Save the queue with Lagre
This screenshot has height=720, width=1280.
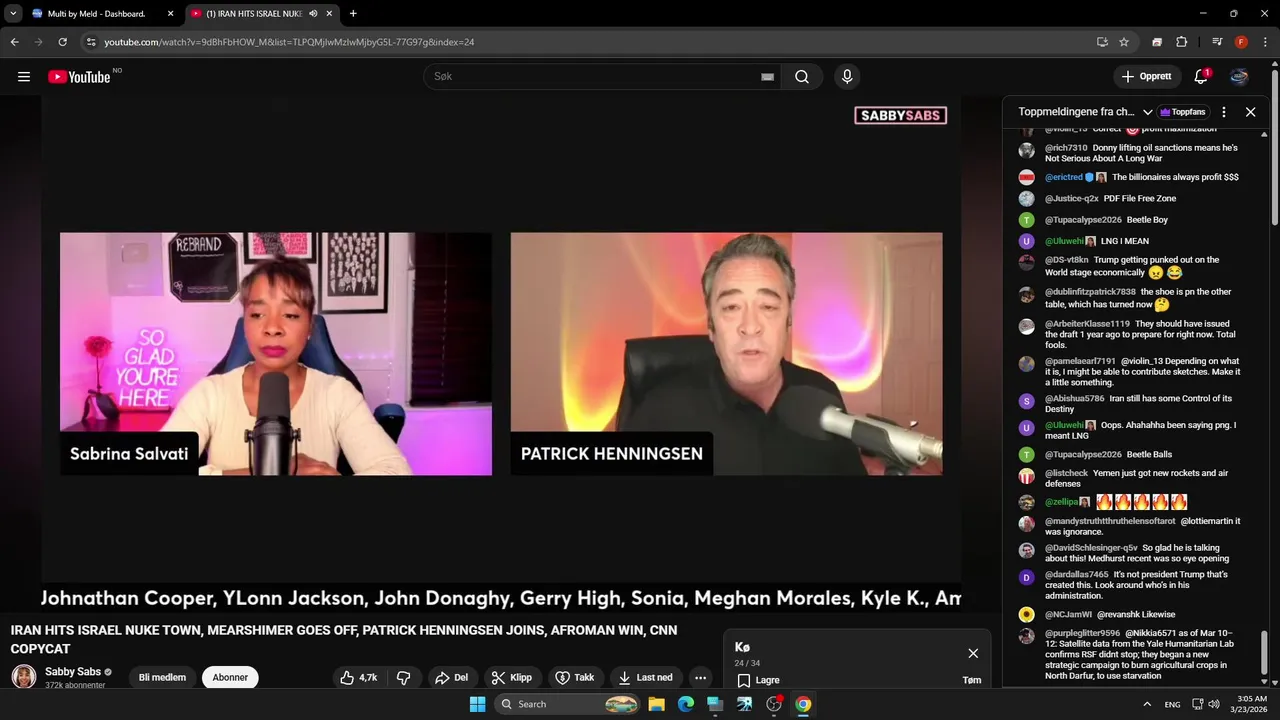pos(758,680)
